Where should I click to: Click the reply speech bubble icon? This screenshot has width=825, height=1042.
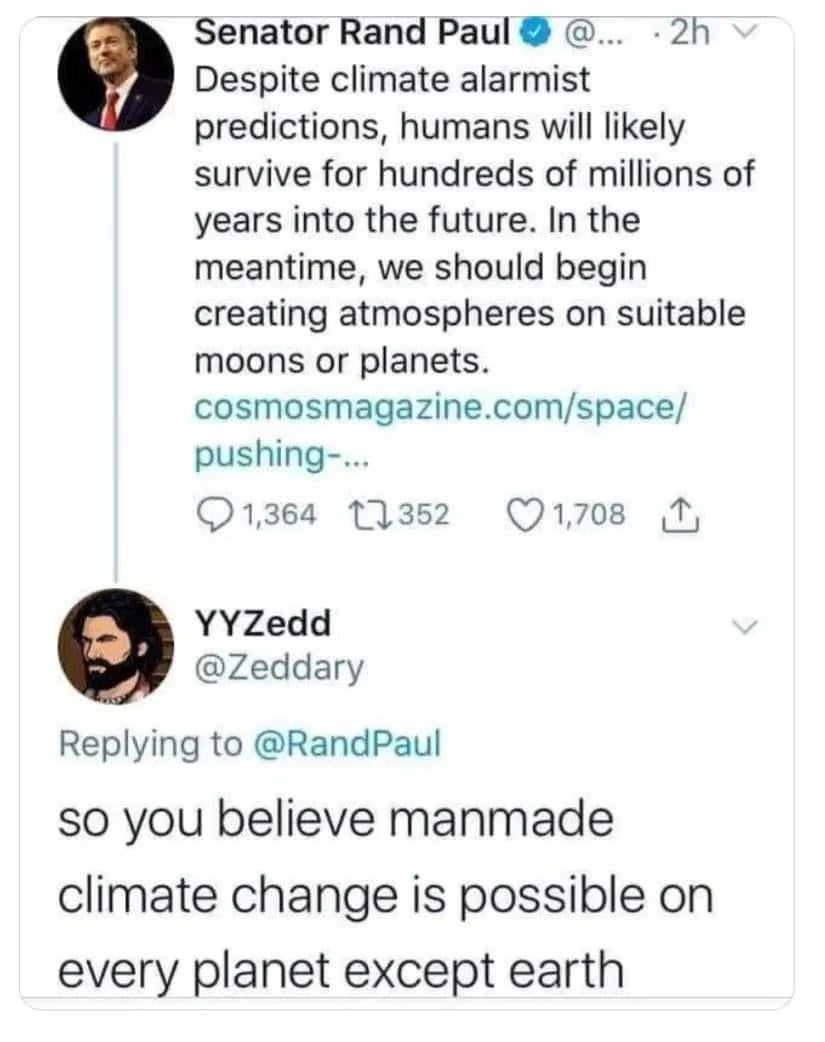[x=213, y=515]
